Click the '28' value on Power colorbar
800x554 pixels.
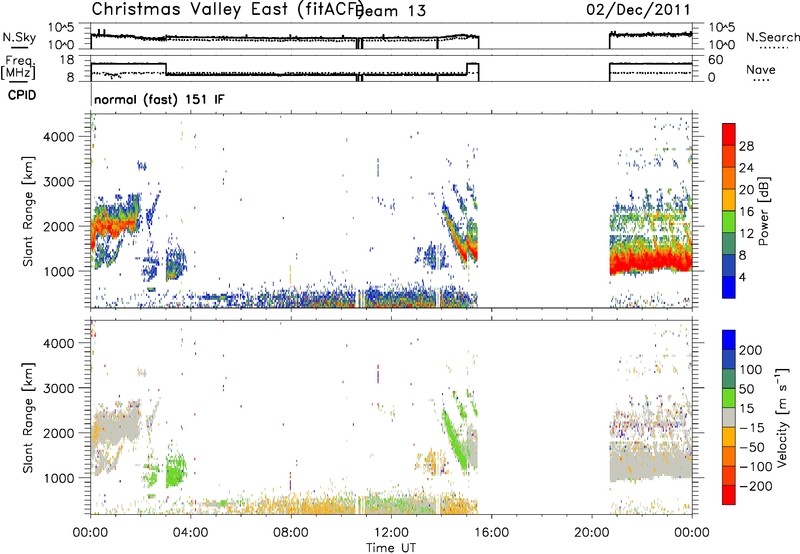coord(746,146)
